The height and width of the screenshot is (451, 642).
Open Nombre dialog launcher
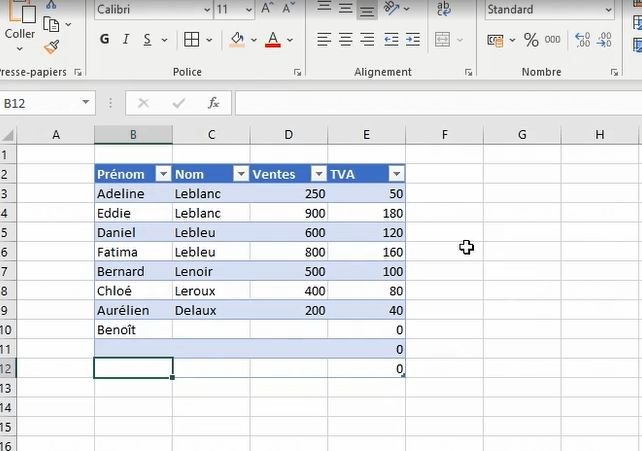[614, 72]
